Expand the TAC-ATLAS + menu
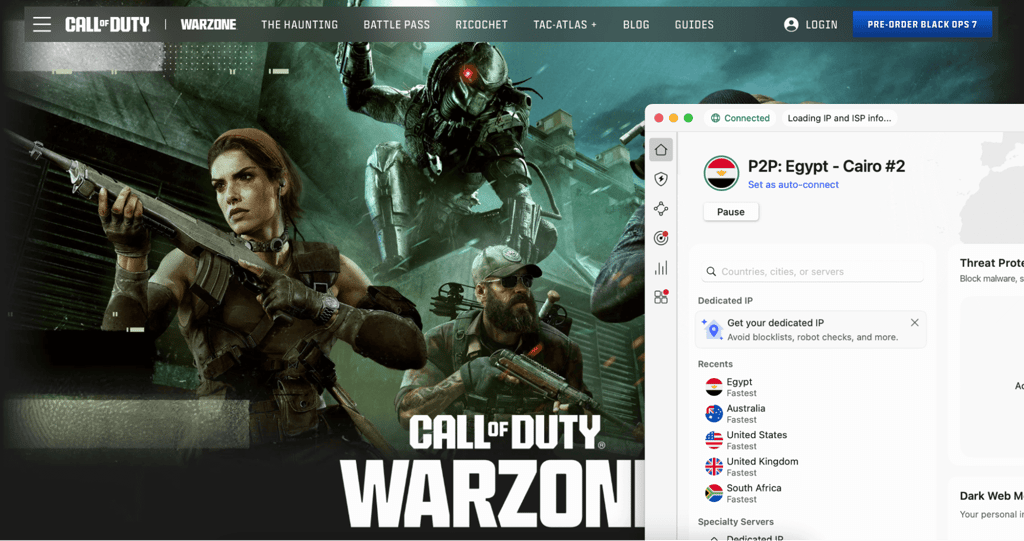The image size is (1024, 541). (565, 25)
